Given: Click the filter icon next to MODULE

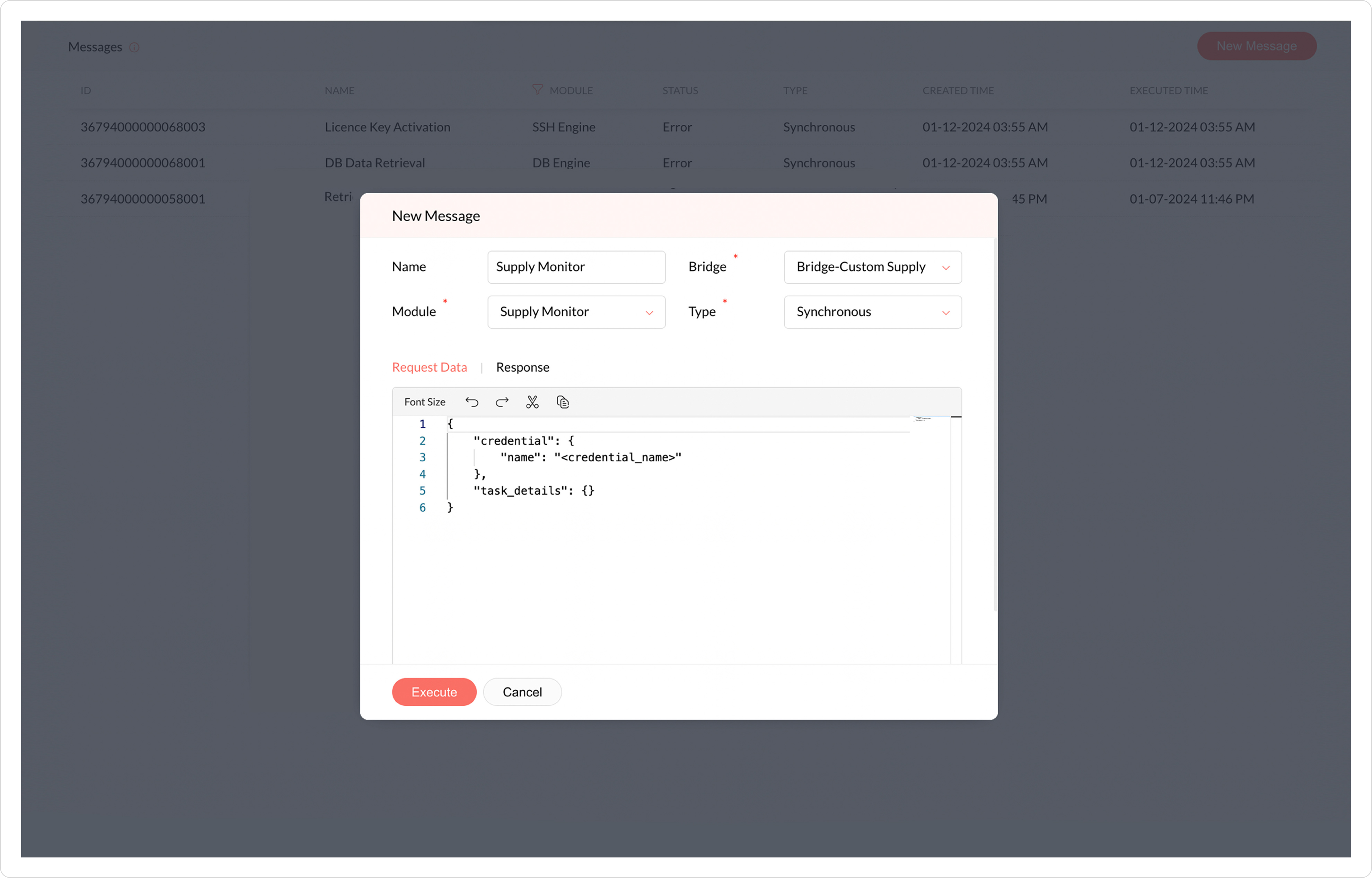Looking at the screenshot, I should pyautogui.click(x=537, y=89).
